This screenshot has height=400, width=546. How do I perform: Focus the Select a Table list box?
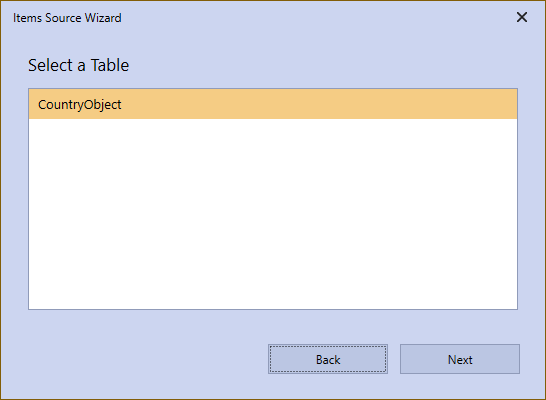pyautogui.click(x=273, y=199)
